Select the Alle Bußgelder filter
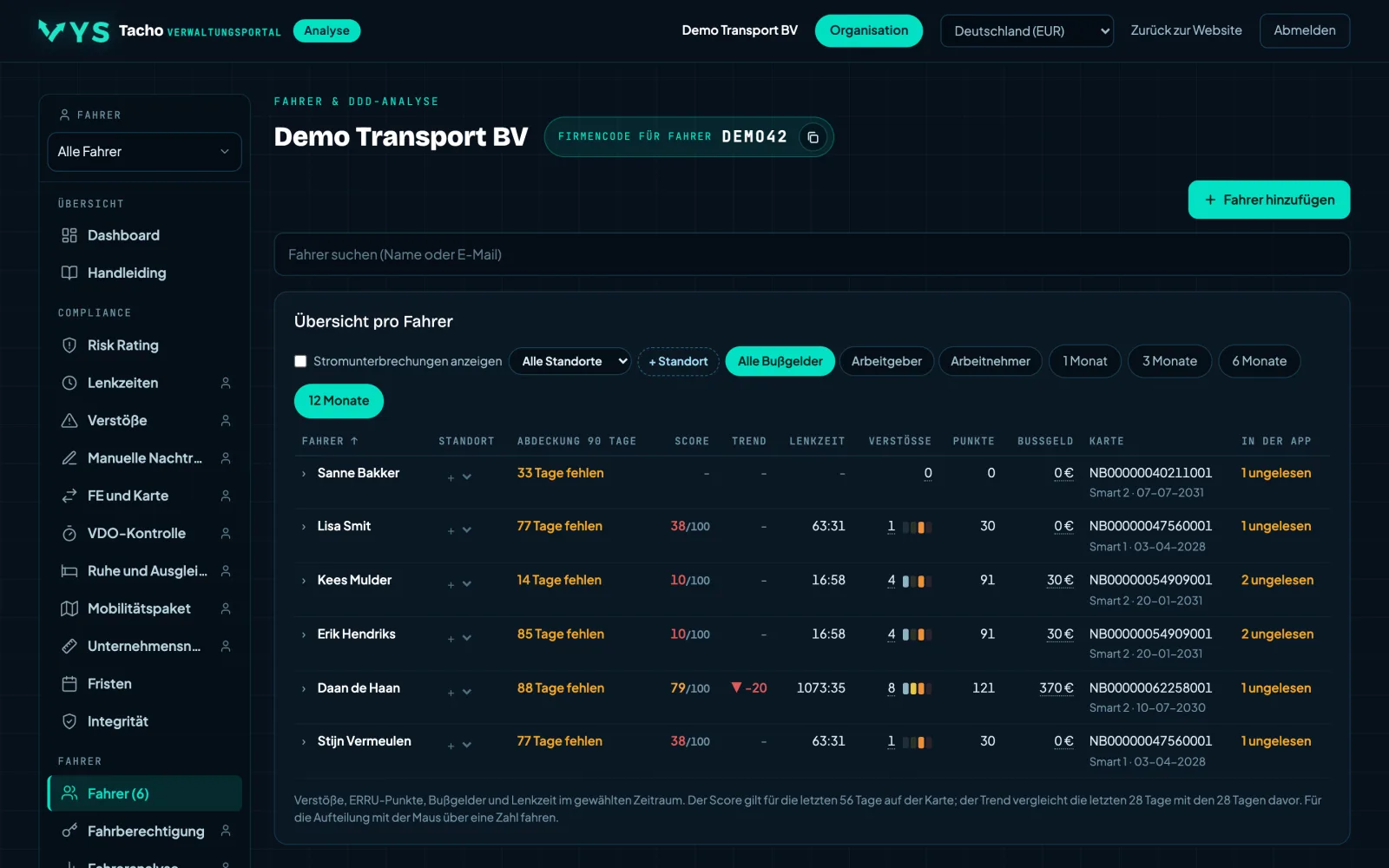Image resolution: width=1389 pixels, height=868 pixels. point(780,361)
